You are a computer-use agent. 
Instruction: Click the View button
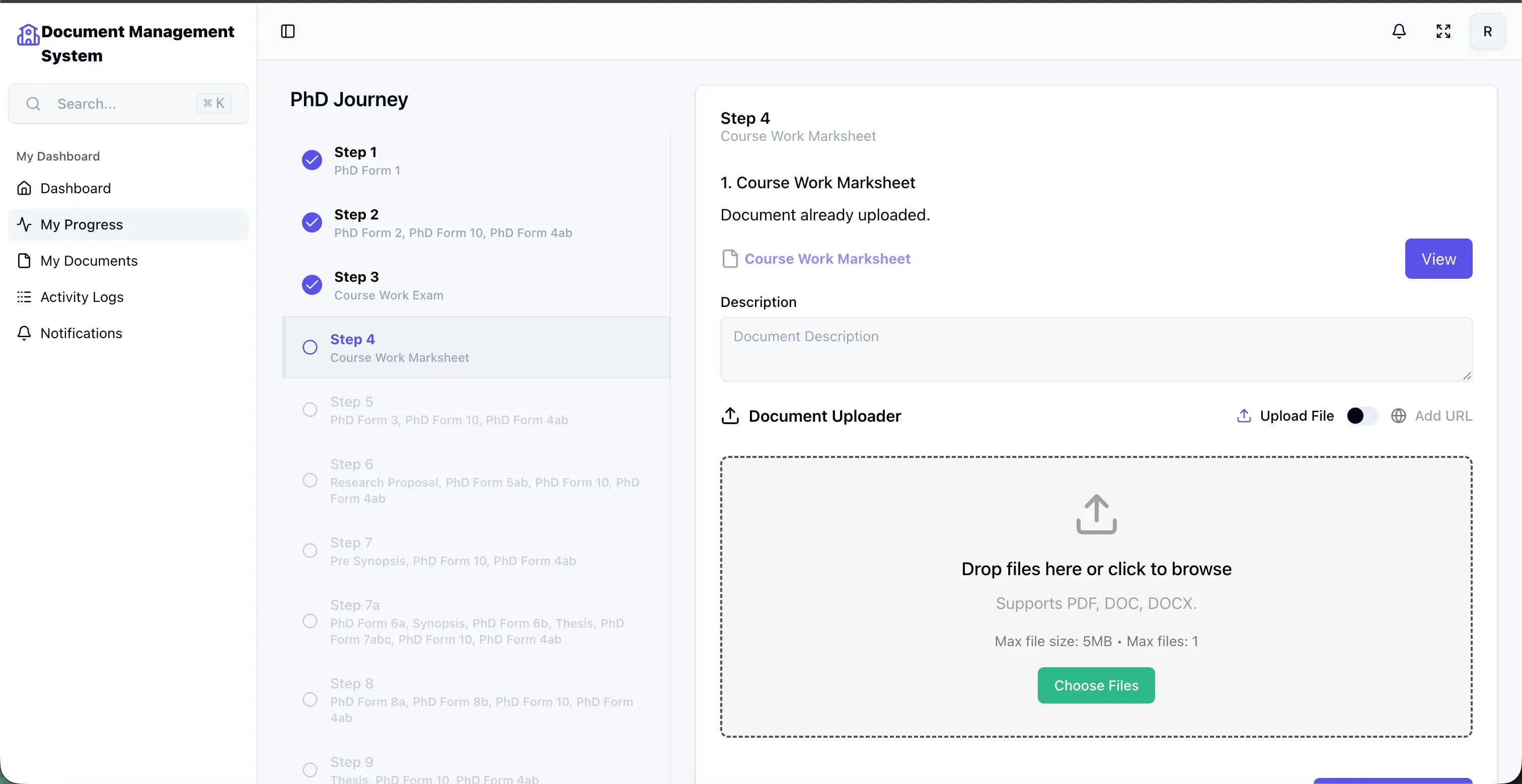coord(1437,259)
